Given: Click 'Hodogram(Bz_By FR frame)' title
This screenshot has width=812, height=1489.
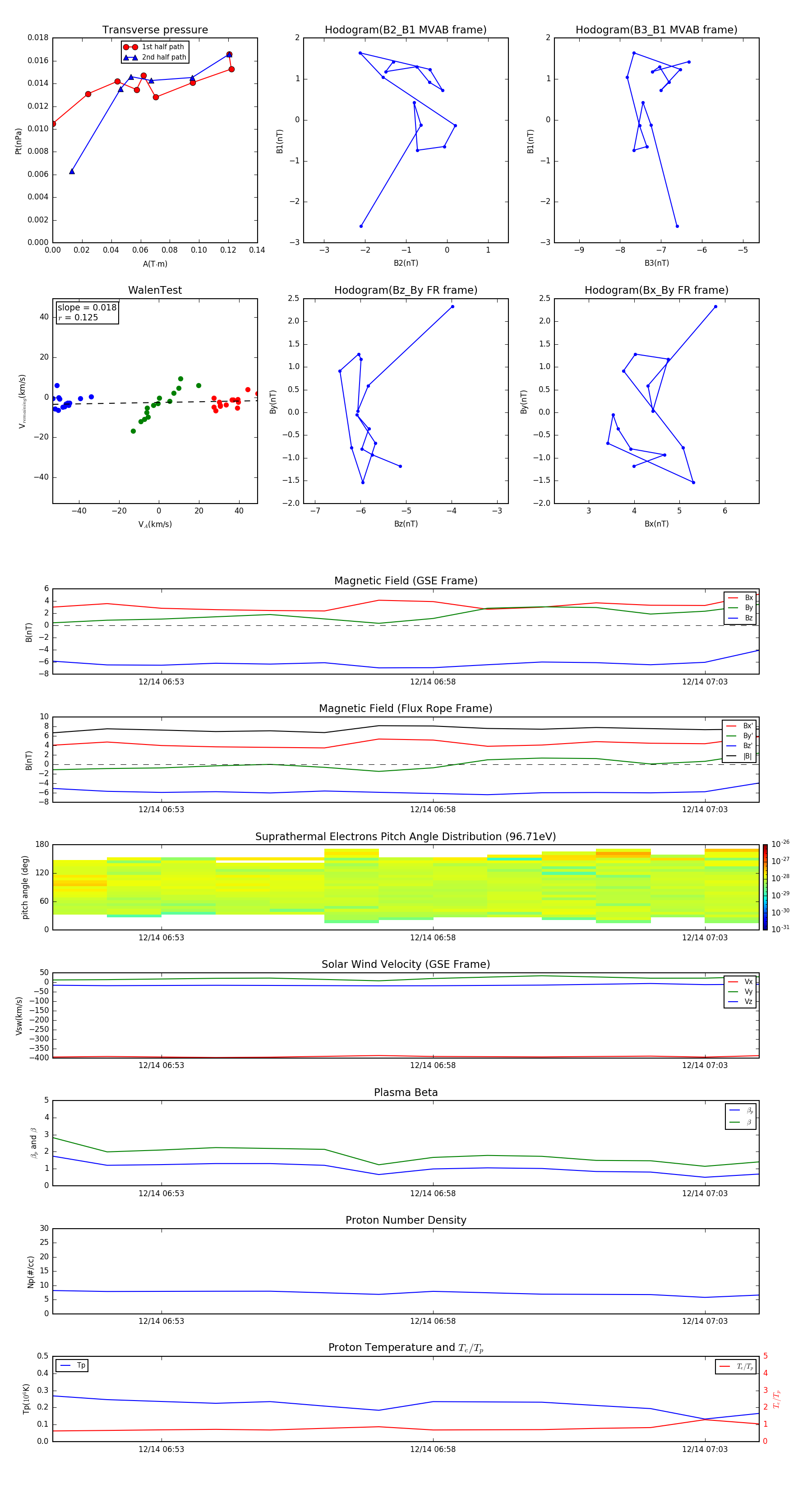Looking at the screenshot, I should 406,290.
